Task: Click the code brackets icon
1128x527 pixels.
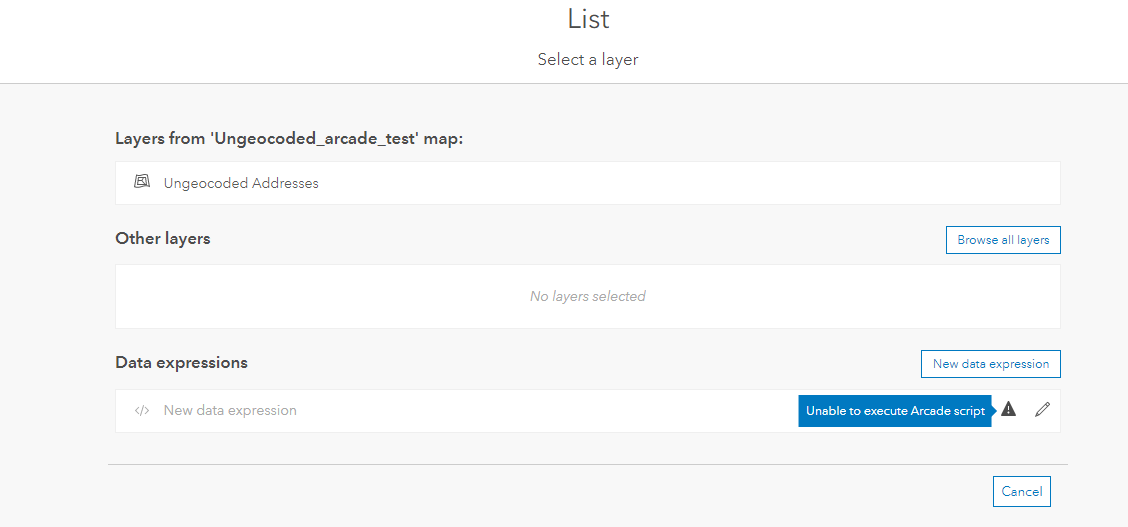Action: click(142, 411)
